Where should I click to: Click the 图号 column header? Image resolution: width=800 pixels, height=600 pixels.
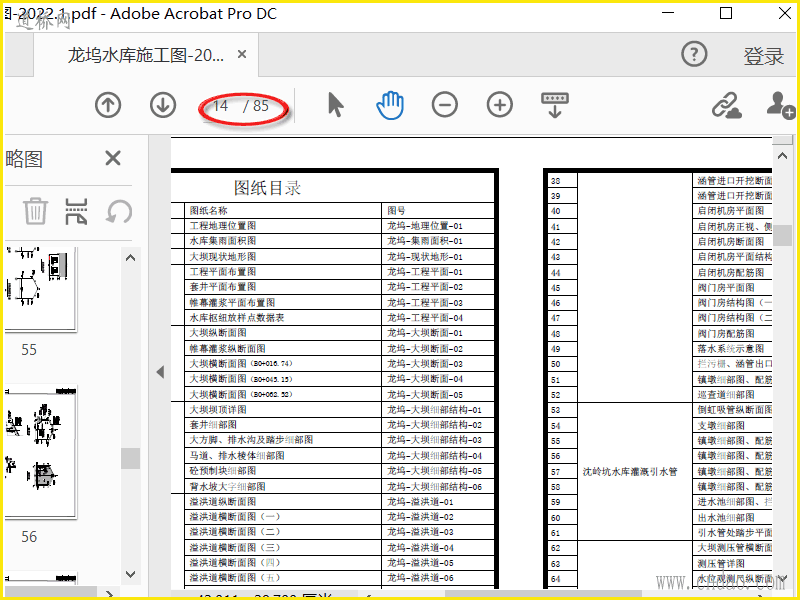[396, 211]
